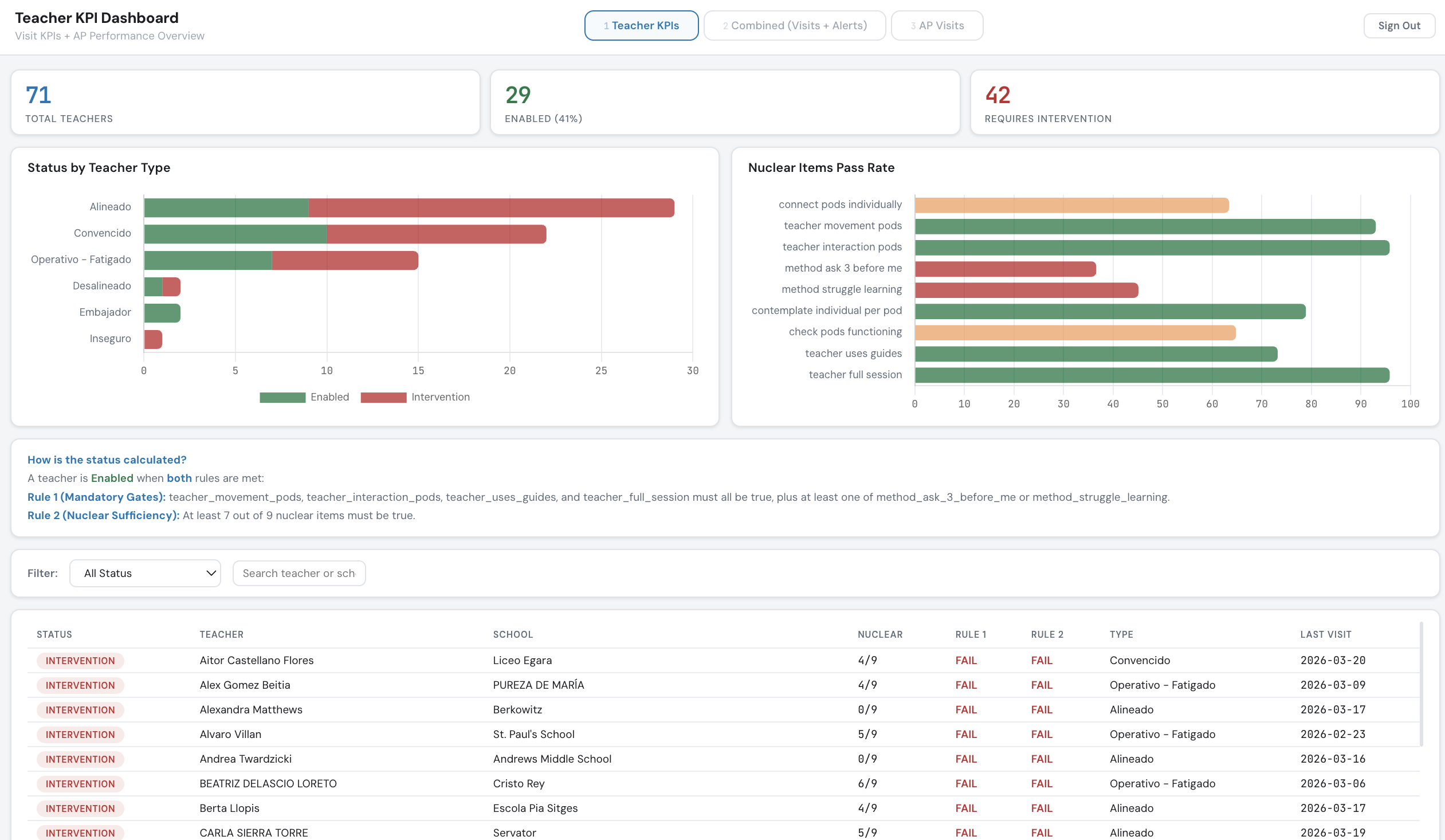
Task: Click the INTERVENTION badge for Aitor Castellano Flores
Action: click(x=80, y=660)
